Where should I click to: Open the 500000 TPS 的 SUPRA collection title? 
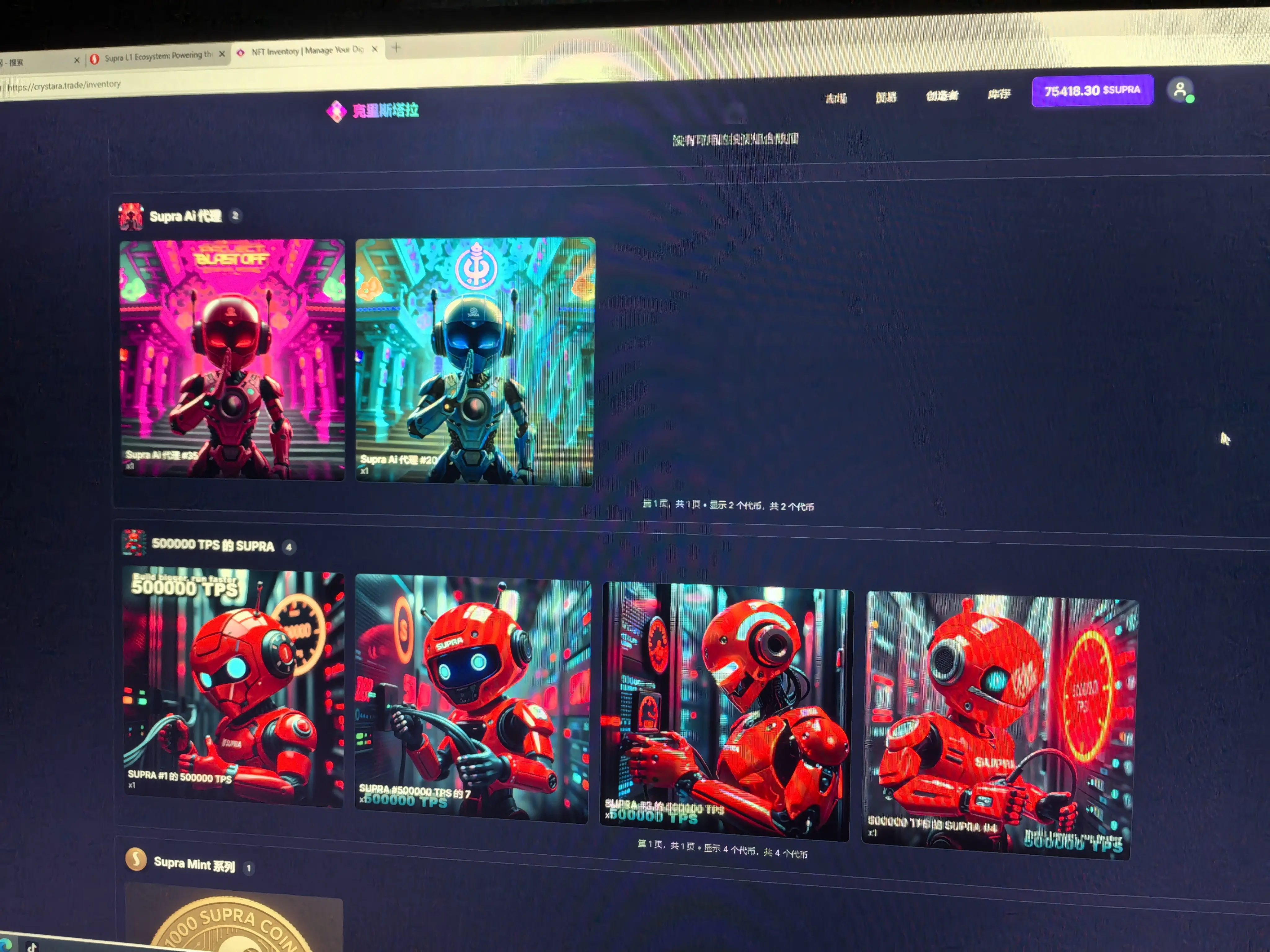(213, 545)
